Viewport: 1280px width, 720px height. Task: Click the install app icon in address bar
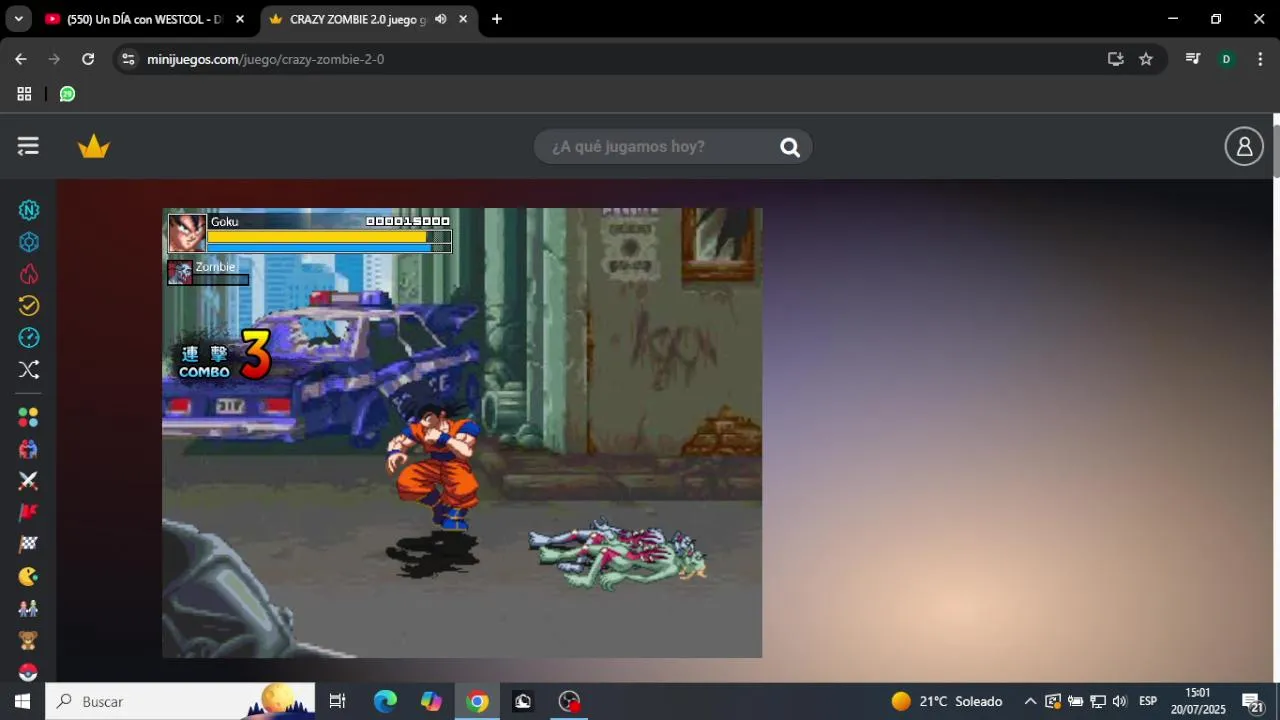click(x=1116, y=59)
